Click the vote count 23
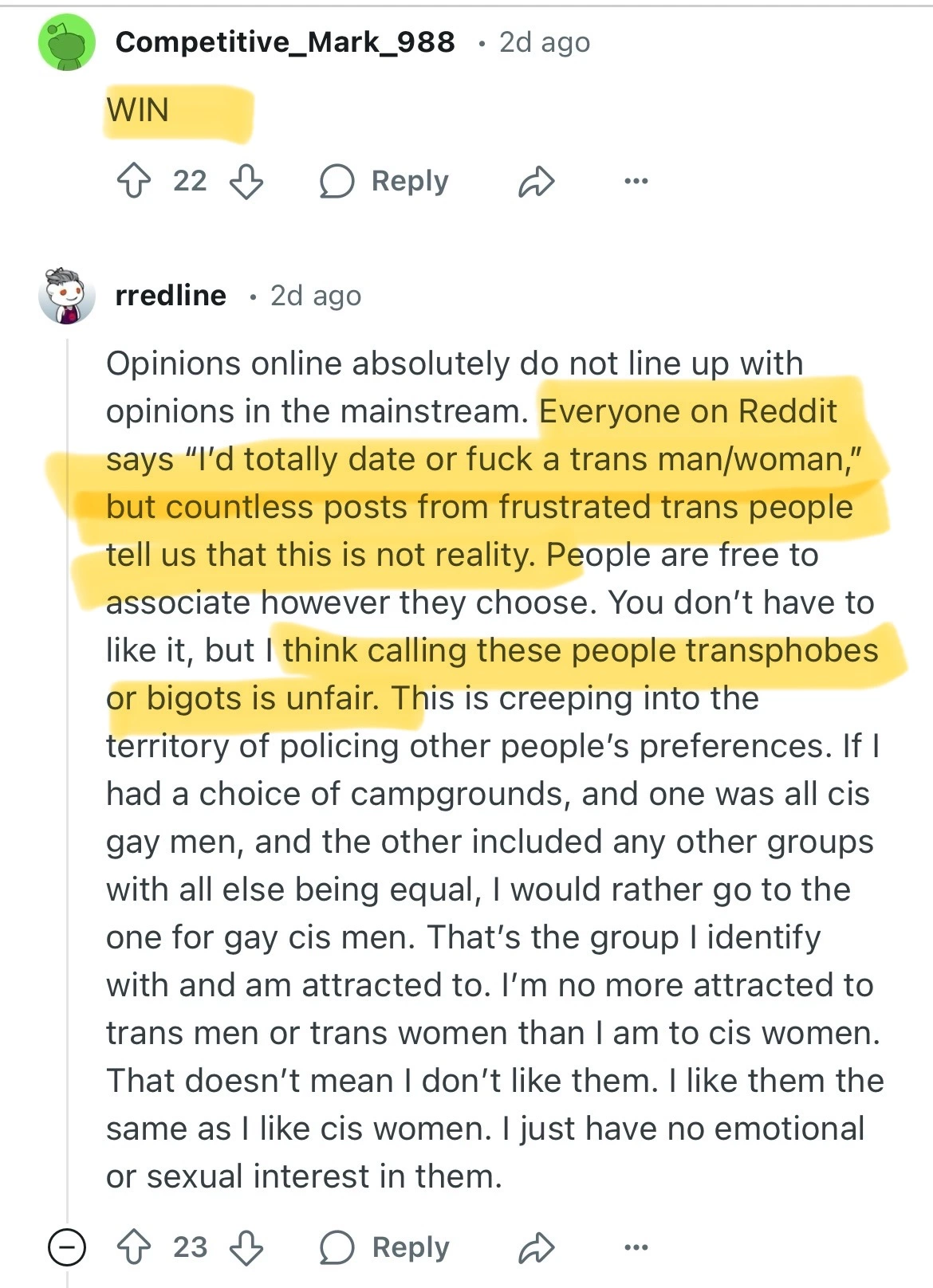 [x=190, y=1247]
